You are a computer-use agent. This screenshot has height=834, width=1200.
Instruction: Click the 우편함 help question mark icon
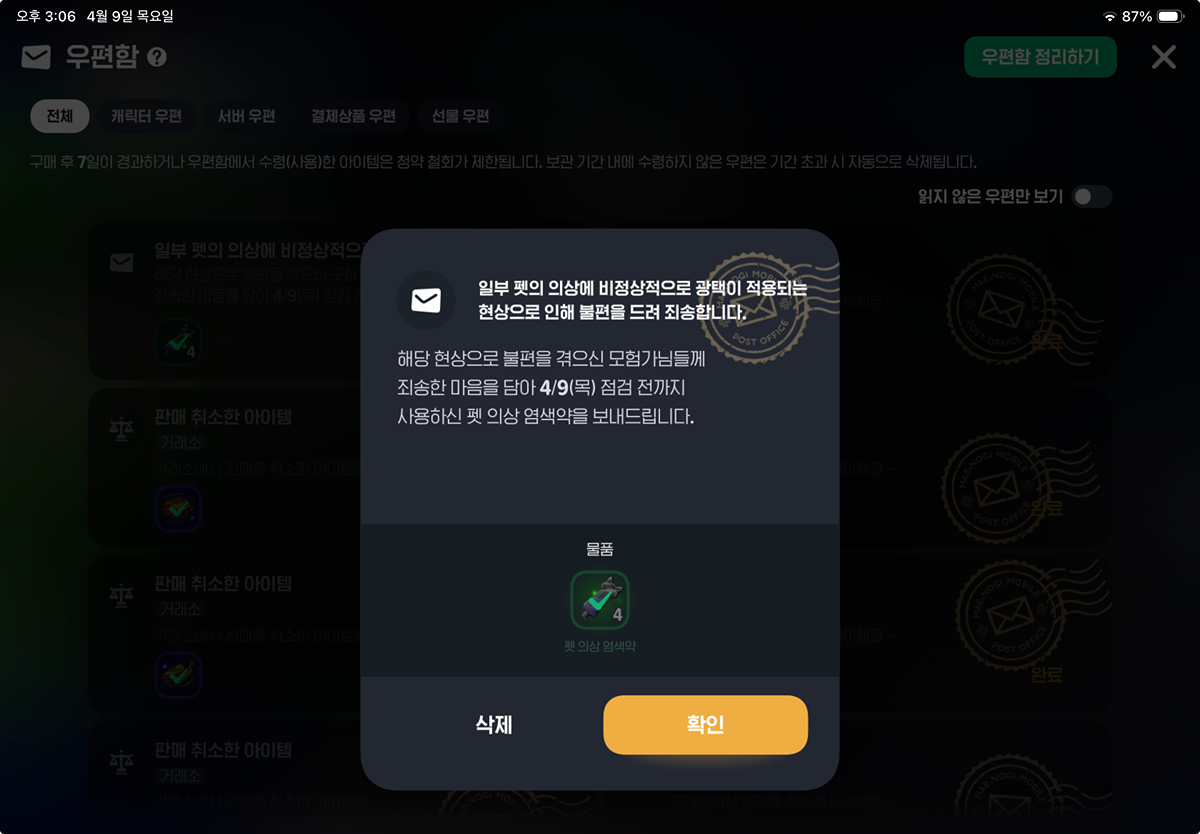157,57
